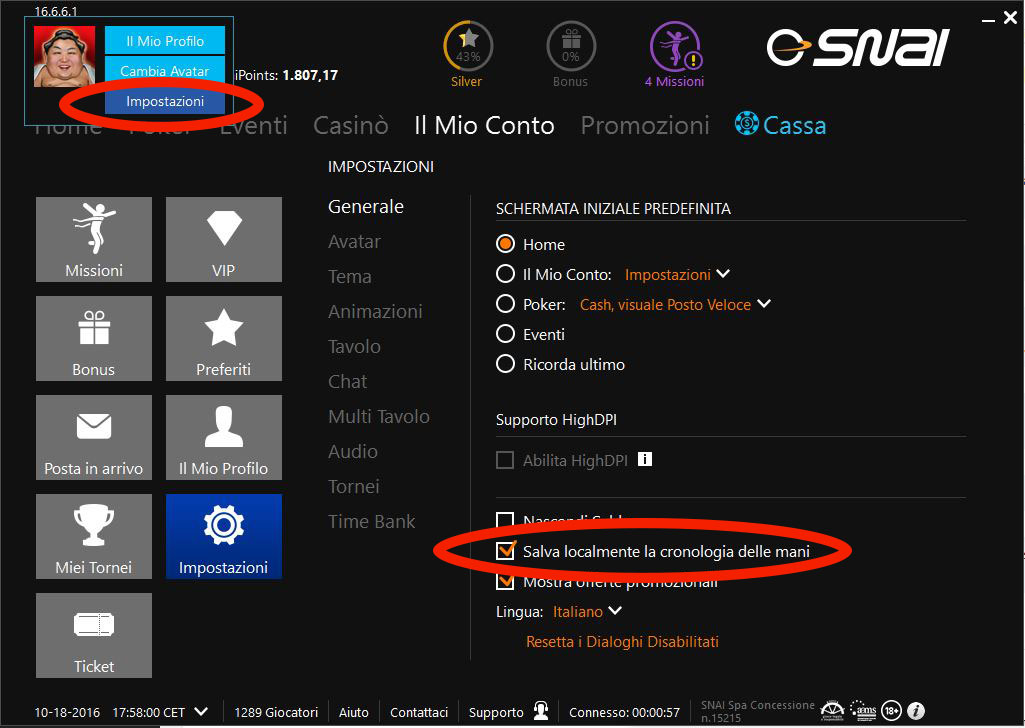
Task: Minimize the SNAI window
Action: tap(988, 20)
